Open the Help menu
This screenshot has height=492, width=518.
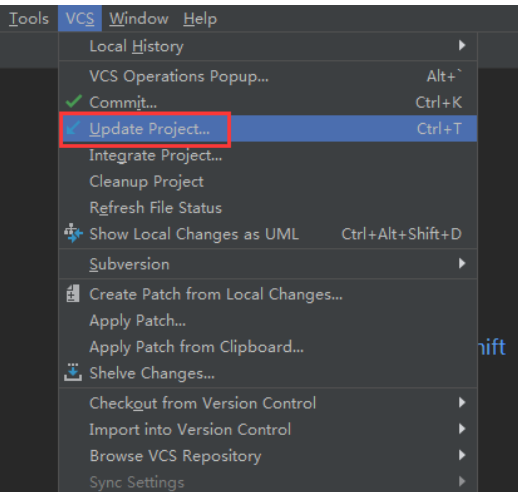pyautogui.click(x=200, y=18)
